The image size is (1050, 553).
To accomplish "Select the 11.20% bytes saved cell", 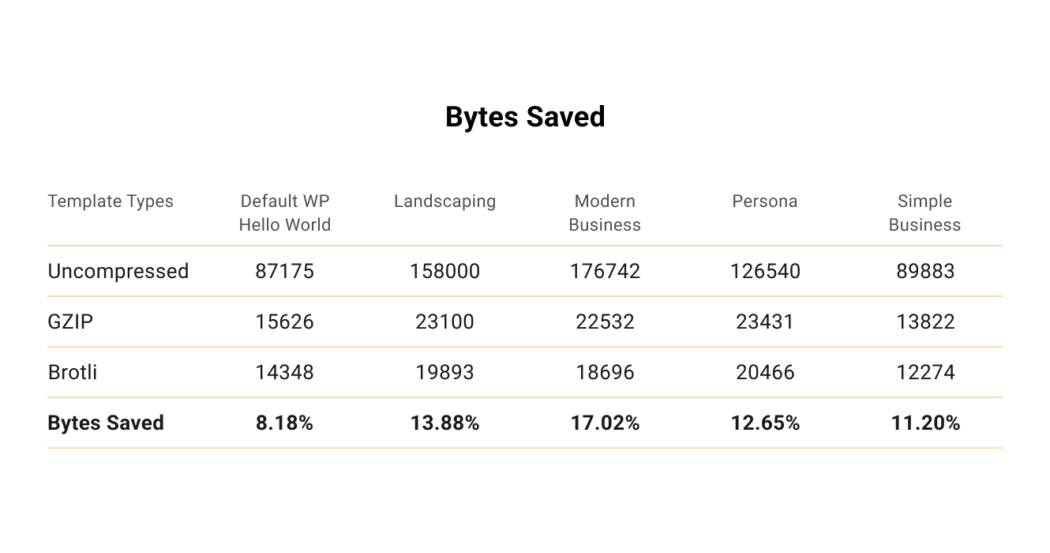I will pyautogui.click(x=925, y=423).
